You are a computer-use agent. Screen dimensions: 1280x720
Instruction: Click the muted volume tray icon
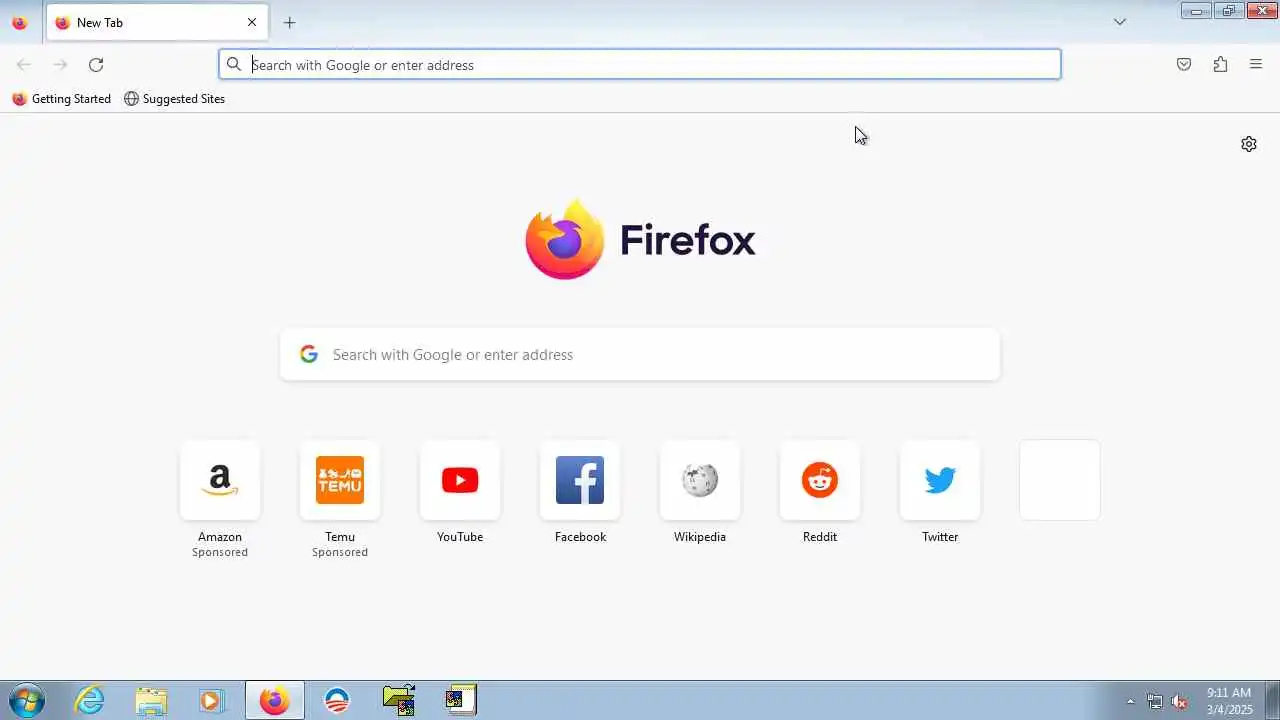1179,701
